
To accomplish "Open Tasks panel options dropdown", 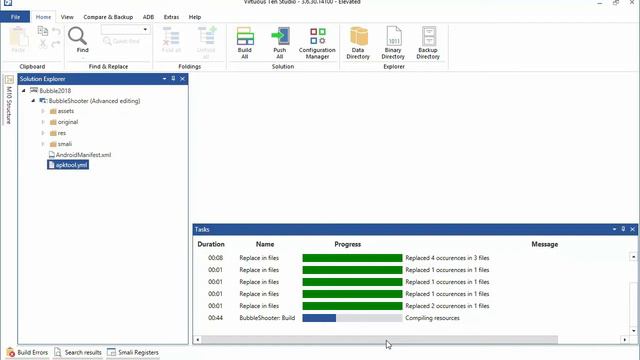I will point(614,229).
